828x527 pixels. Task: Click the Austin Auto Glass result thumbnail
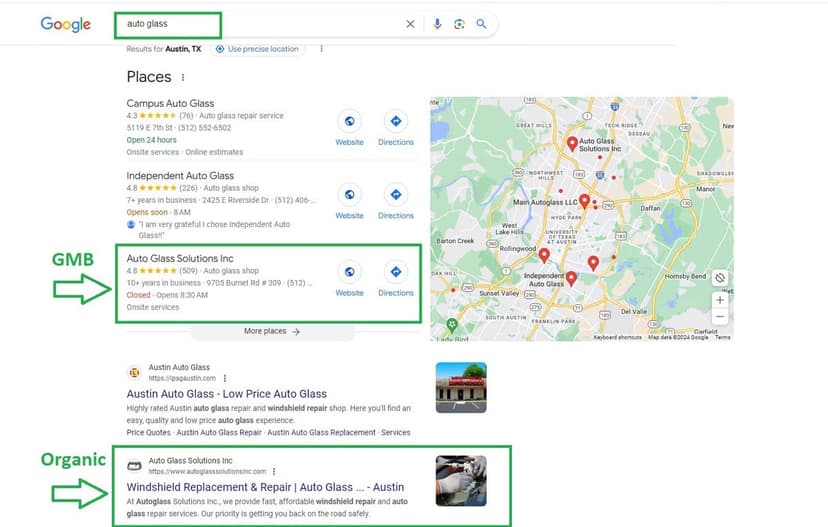461,387
